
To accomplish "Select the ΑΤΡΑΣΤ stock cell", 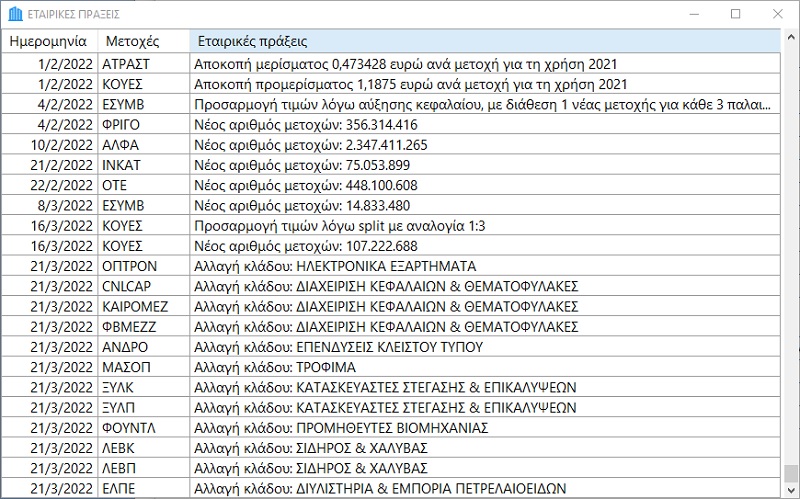I will tap(143, 64).
